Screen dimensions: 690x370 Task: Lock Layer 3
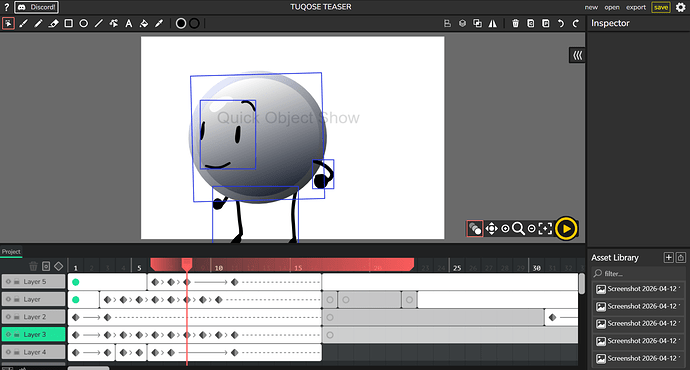(x=17, y=334)
